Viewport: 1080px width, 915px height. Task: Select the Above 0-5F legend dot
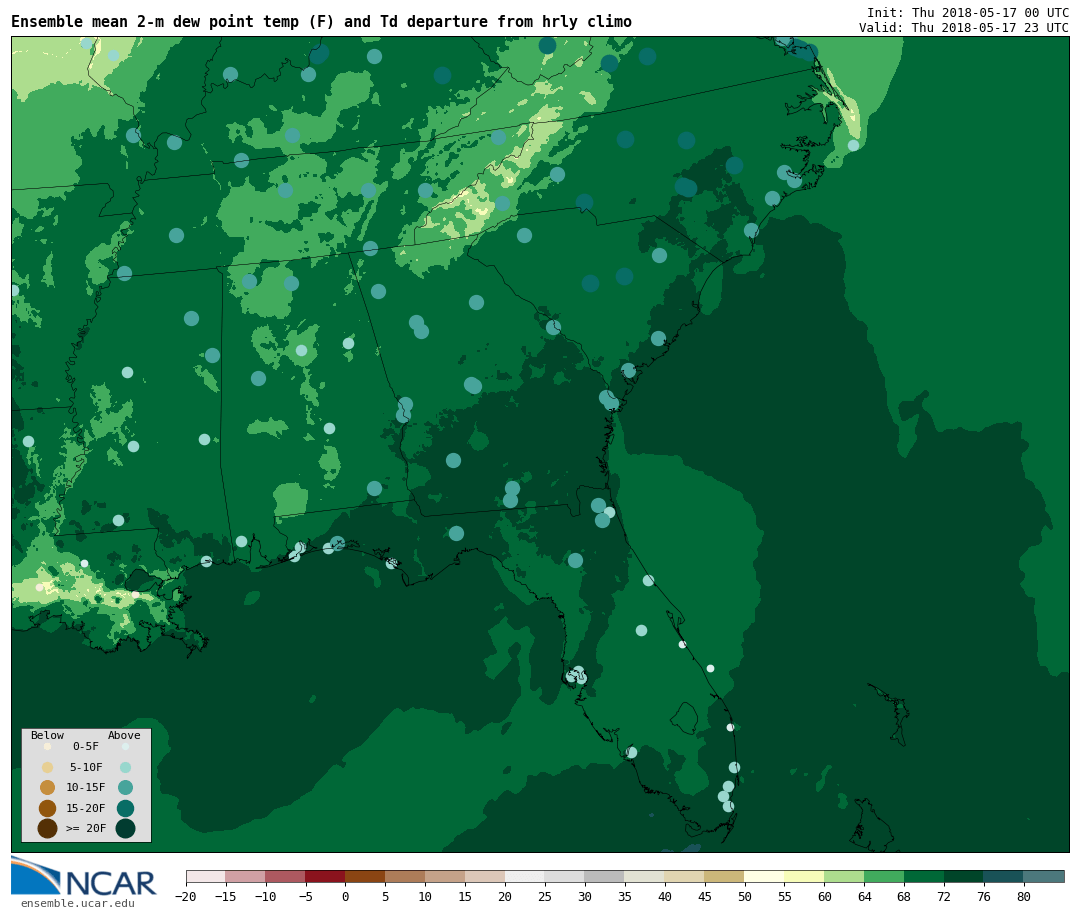click(125, 746)
